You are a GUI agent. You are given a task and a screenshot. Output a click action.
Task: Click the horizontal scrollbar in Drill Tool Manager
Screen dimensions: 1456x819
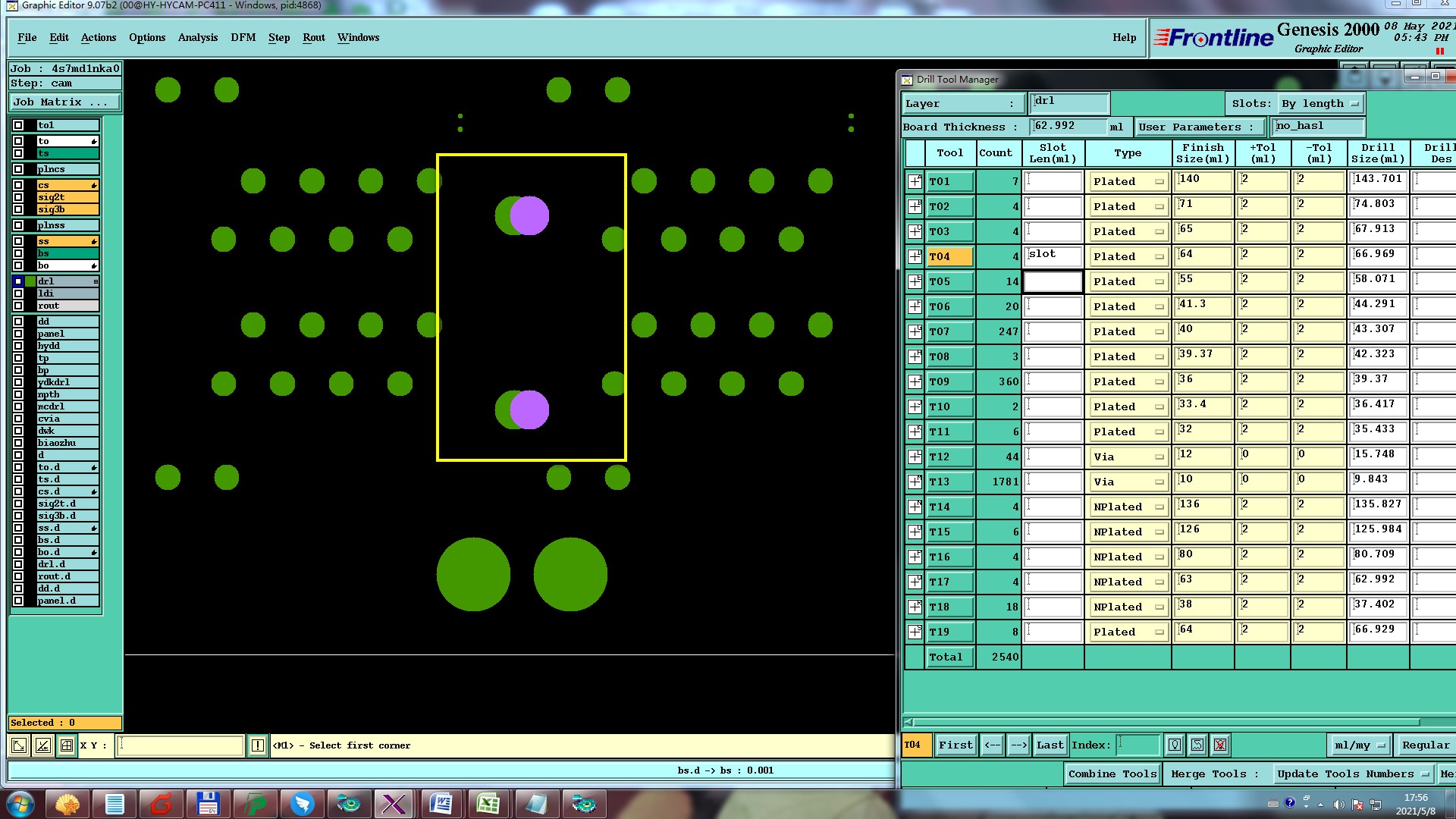pos(1168,722)
